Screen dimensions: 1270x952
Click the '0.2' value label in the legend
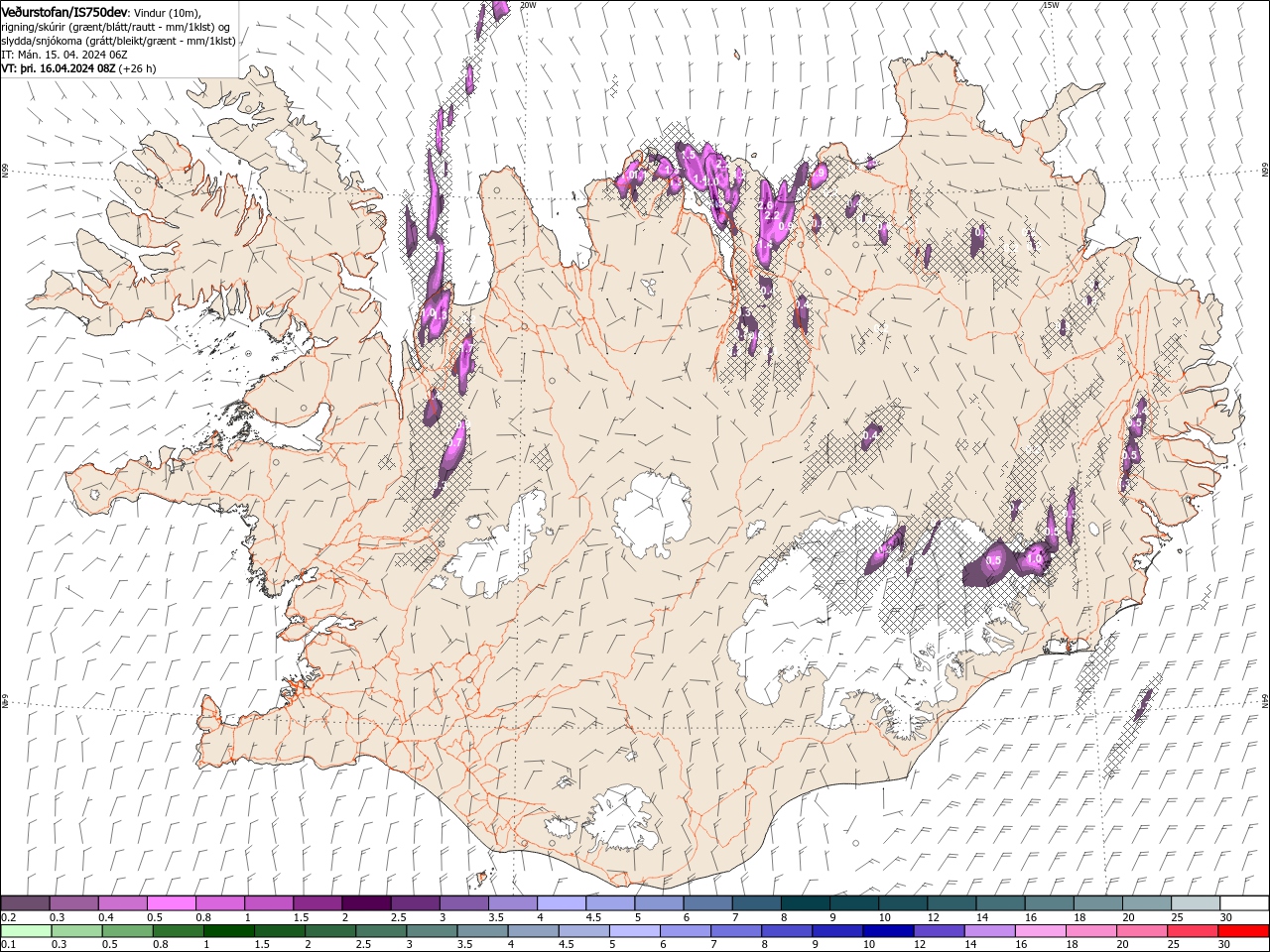[8, 917]
